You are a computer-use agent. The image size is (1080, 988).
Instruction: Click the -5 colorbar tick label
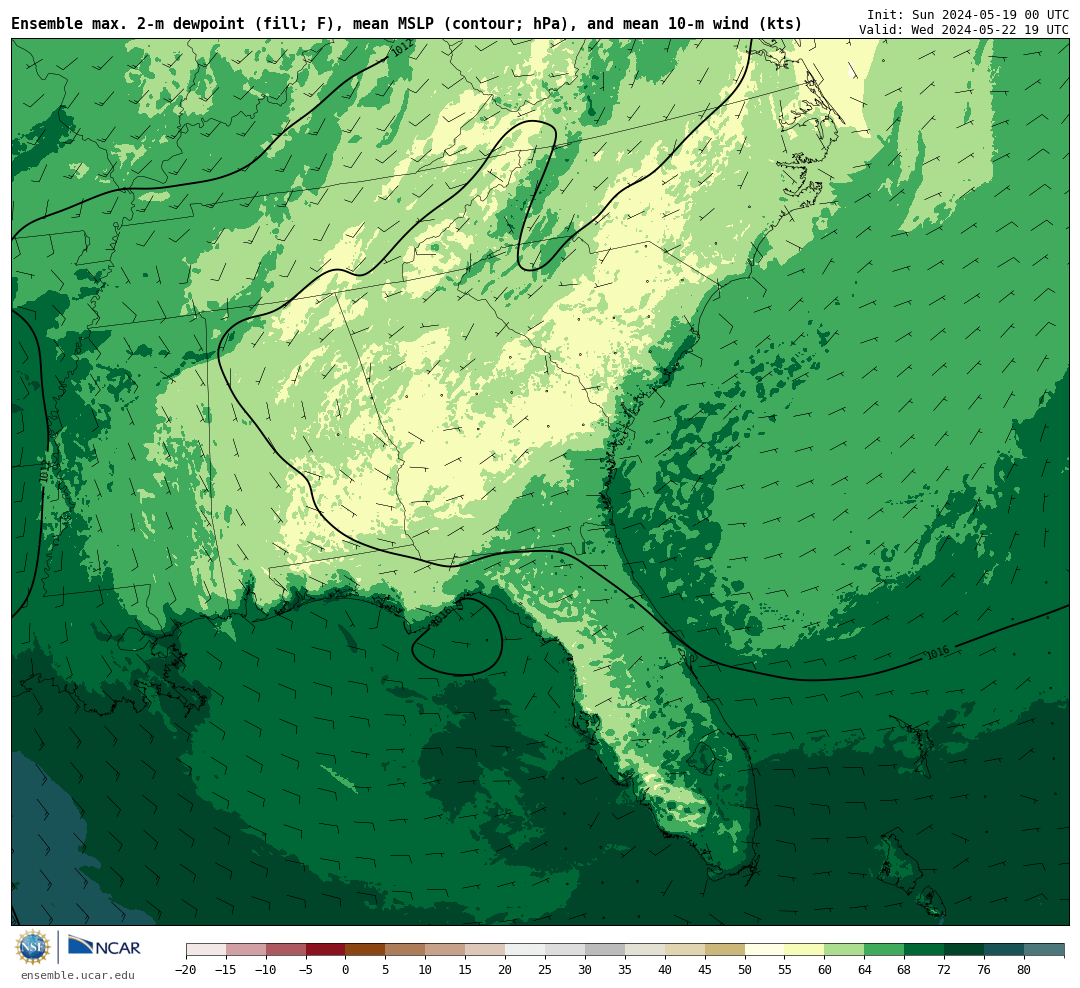306,969
